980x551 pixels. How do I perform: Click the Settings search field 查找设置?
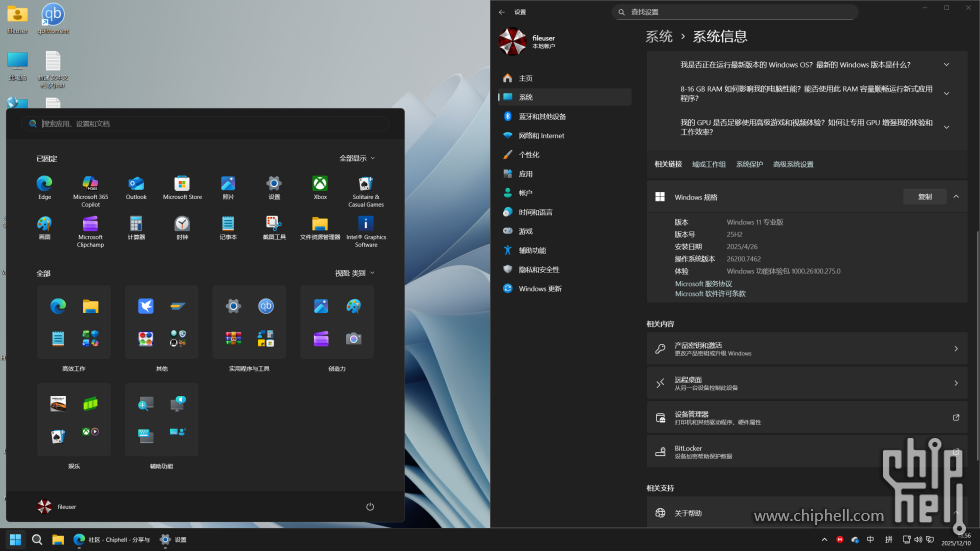[735, 12]
